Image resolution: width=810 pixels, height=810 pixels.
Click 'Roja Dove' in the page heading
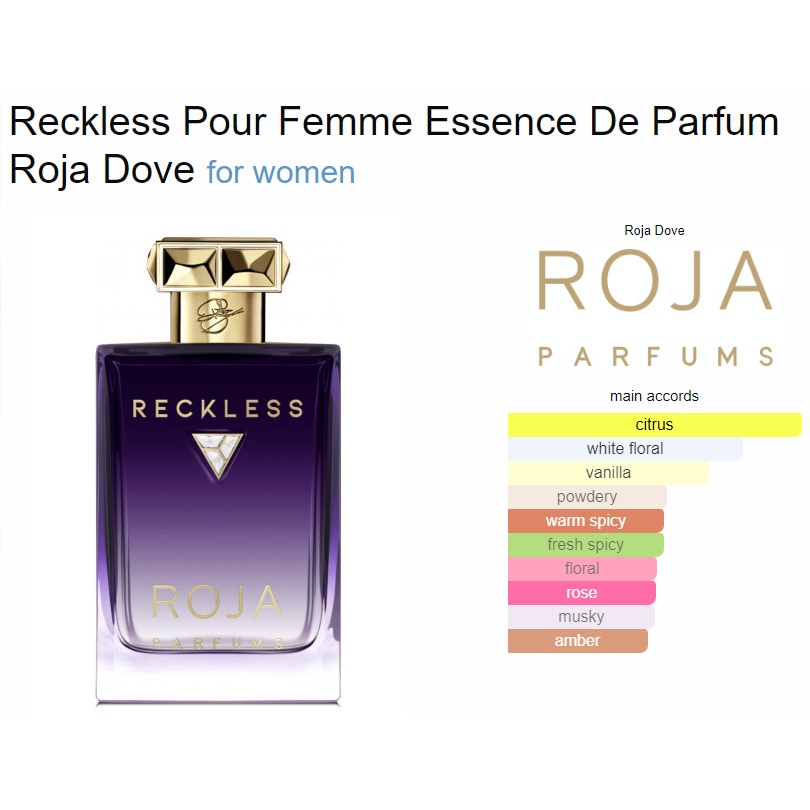tap(102, 169)
